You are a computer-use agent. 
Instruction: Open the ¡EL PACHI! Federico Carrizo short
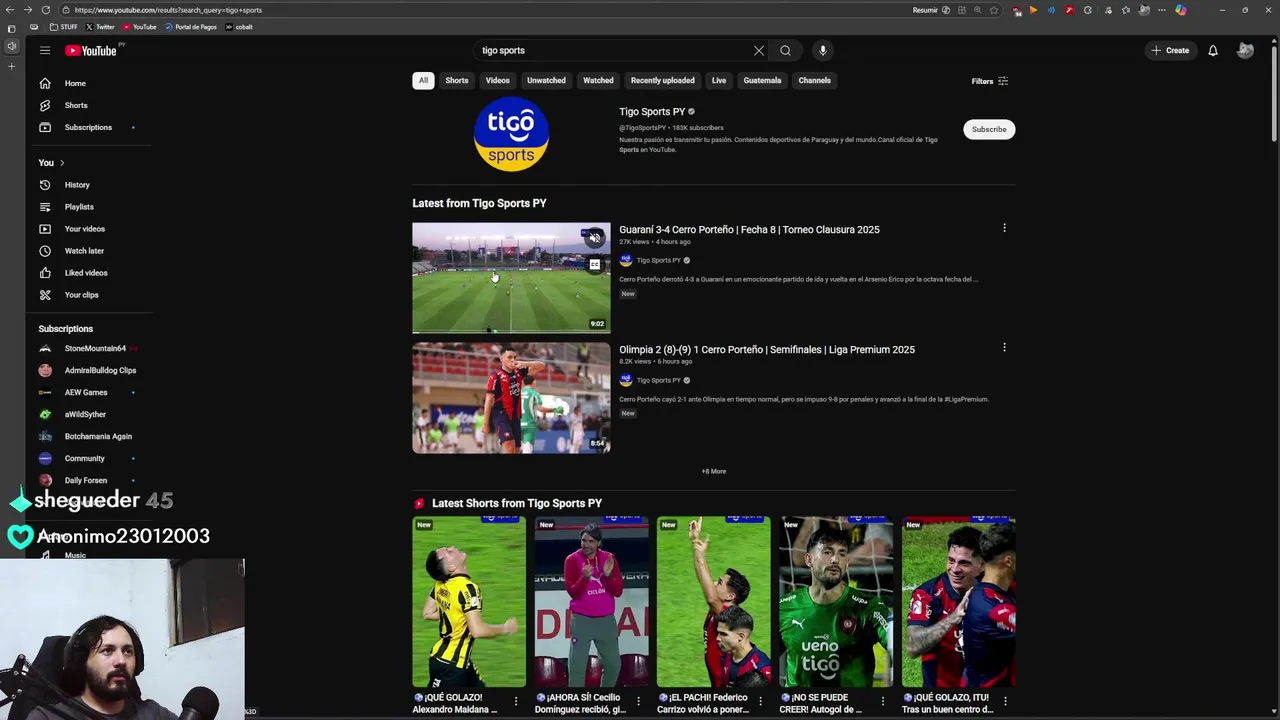(713, 602)
